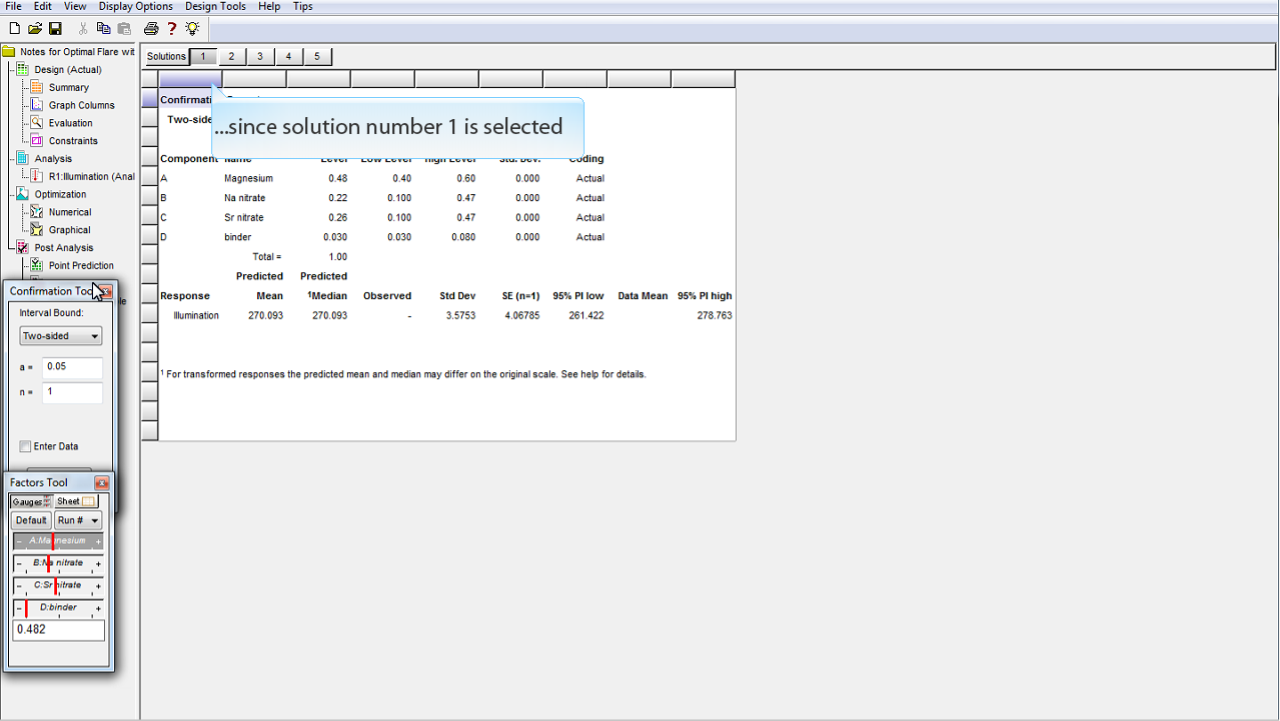1280x721 pixels.
Task: Select solution 2 button
Action: 231,57
